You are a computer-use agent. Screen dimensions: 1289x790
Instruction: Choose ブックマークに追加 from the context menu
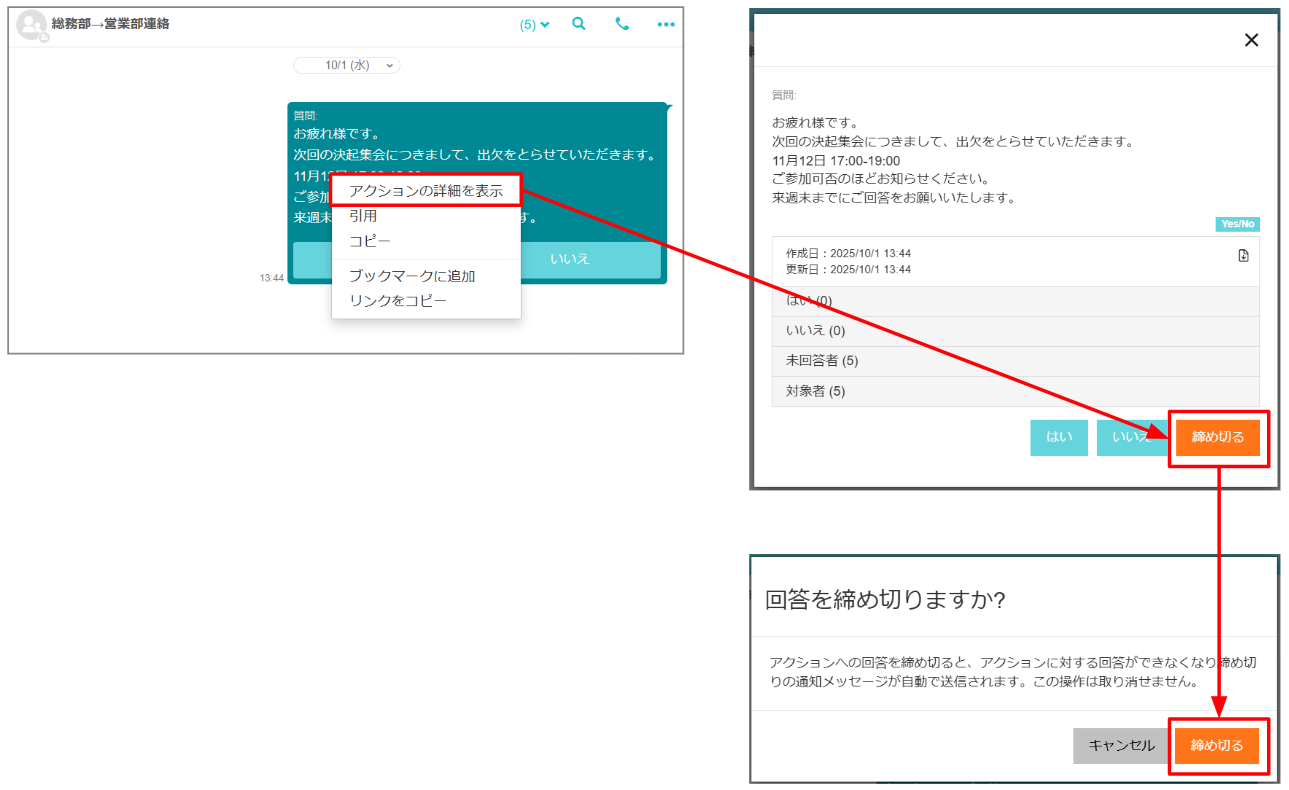tap(412, 276)
